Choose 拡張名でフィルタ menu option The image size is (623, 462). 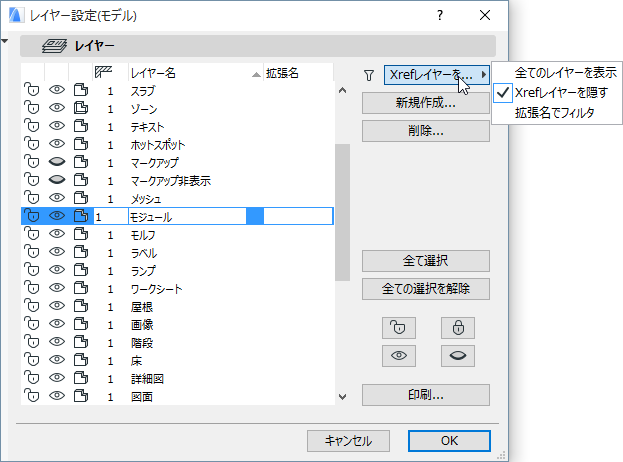[554, 113]
